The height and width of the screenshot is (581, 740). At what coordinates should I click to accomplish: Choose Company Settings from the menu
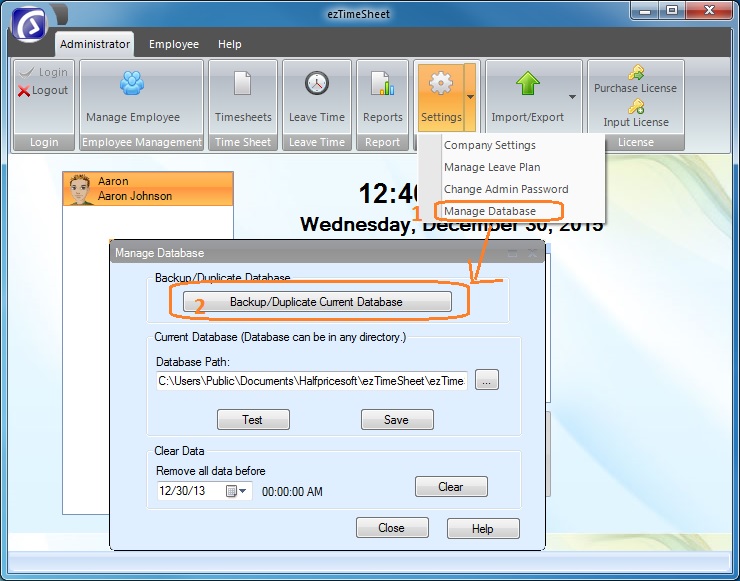click(x=490, y=145)
